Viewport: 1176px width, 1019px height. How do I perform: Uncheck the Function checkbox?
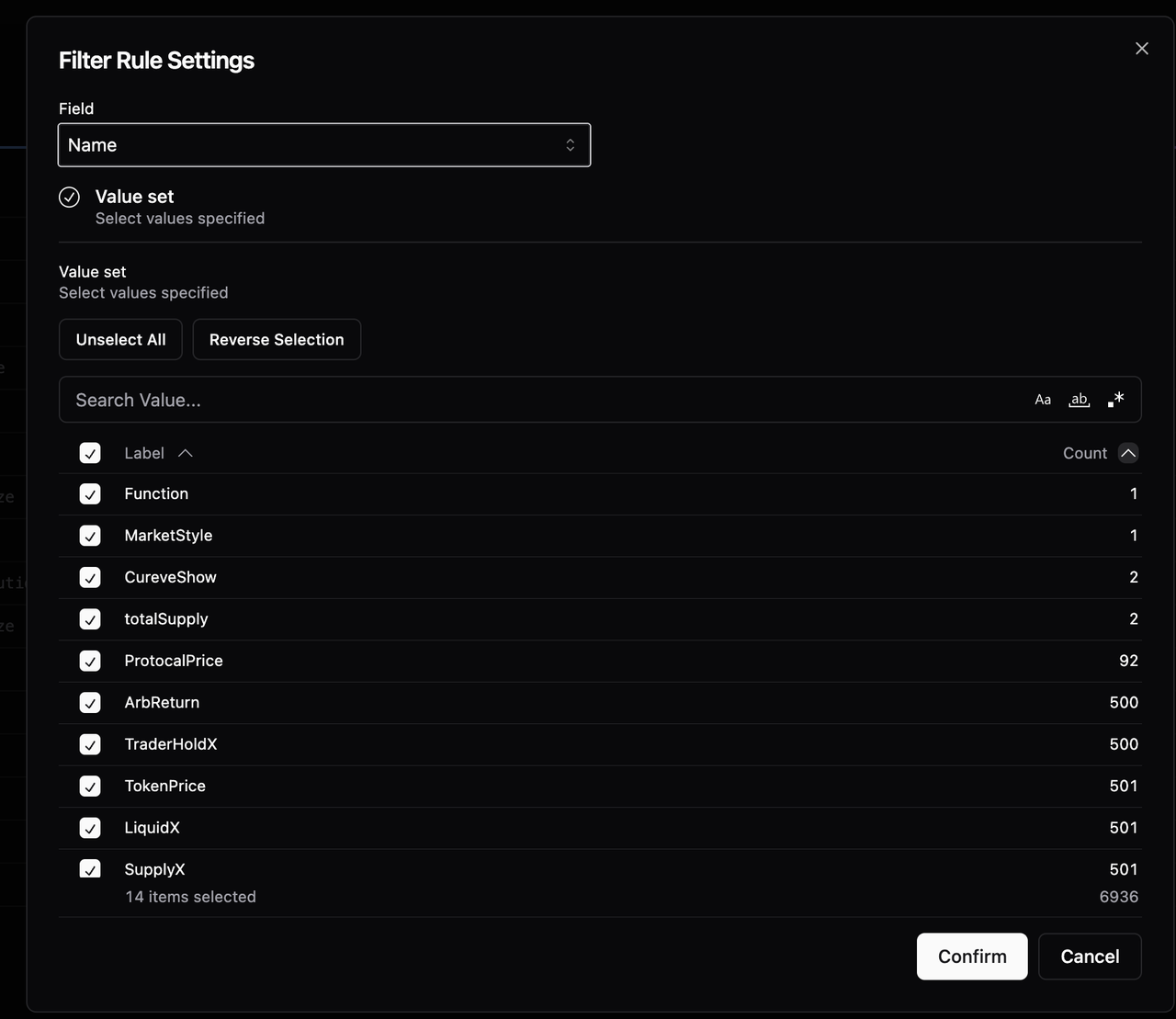tap(90, 494)
